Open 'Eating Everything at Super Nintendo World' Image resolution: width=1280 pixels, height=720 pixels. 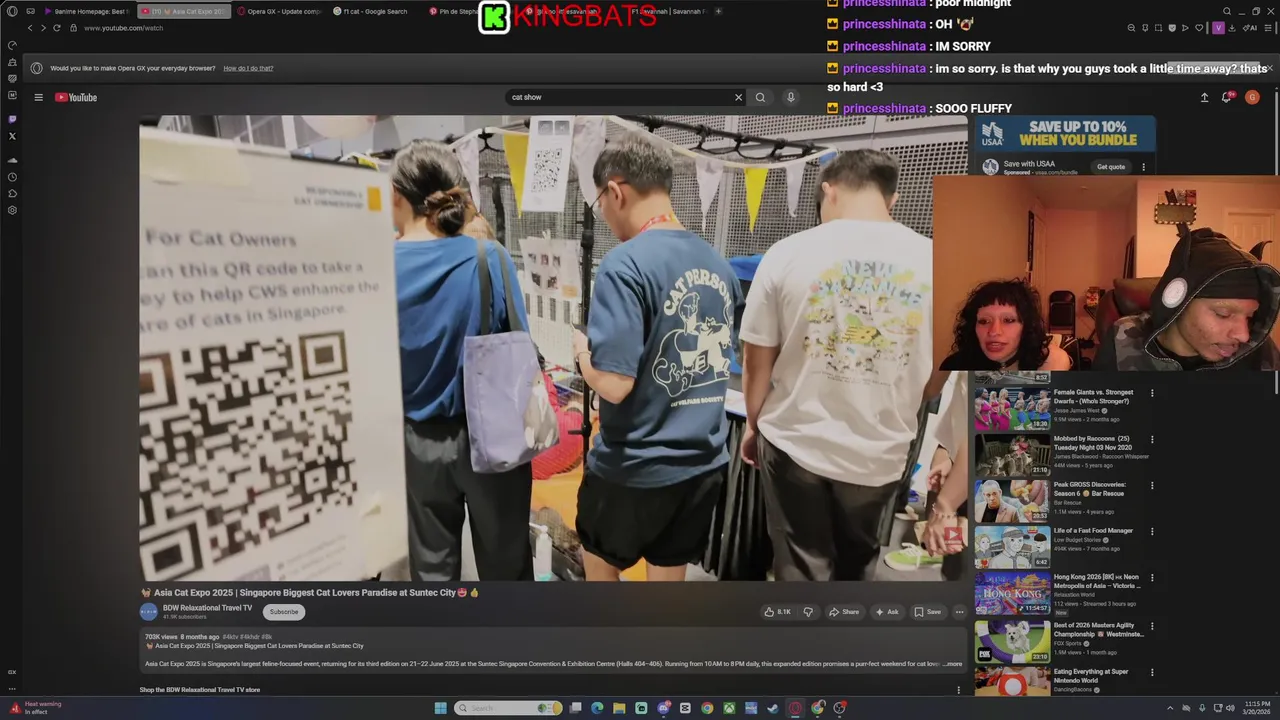coord(1090,676)
